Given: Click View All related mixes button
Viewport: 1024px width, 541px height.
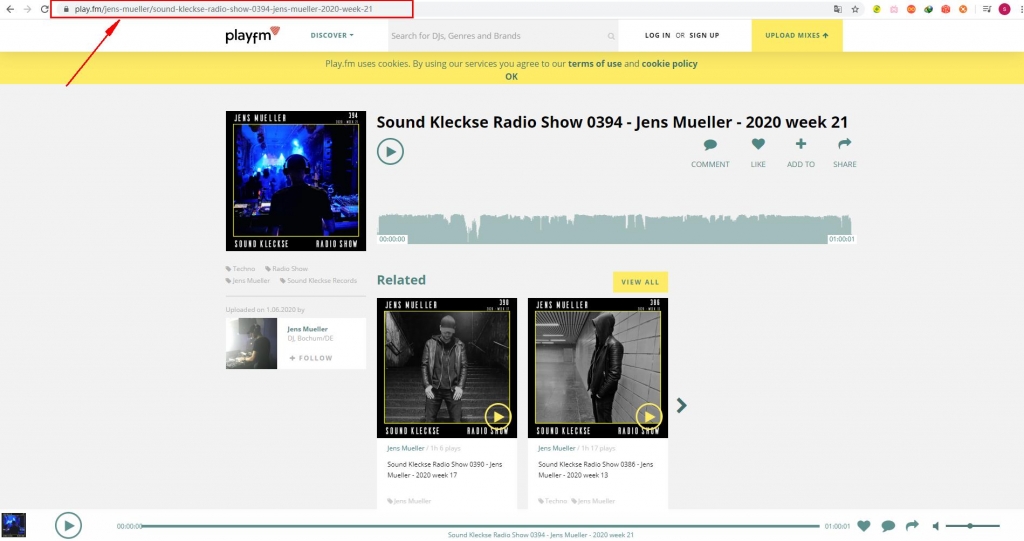Looking at the screenshot, I should [x=640, y=282].
